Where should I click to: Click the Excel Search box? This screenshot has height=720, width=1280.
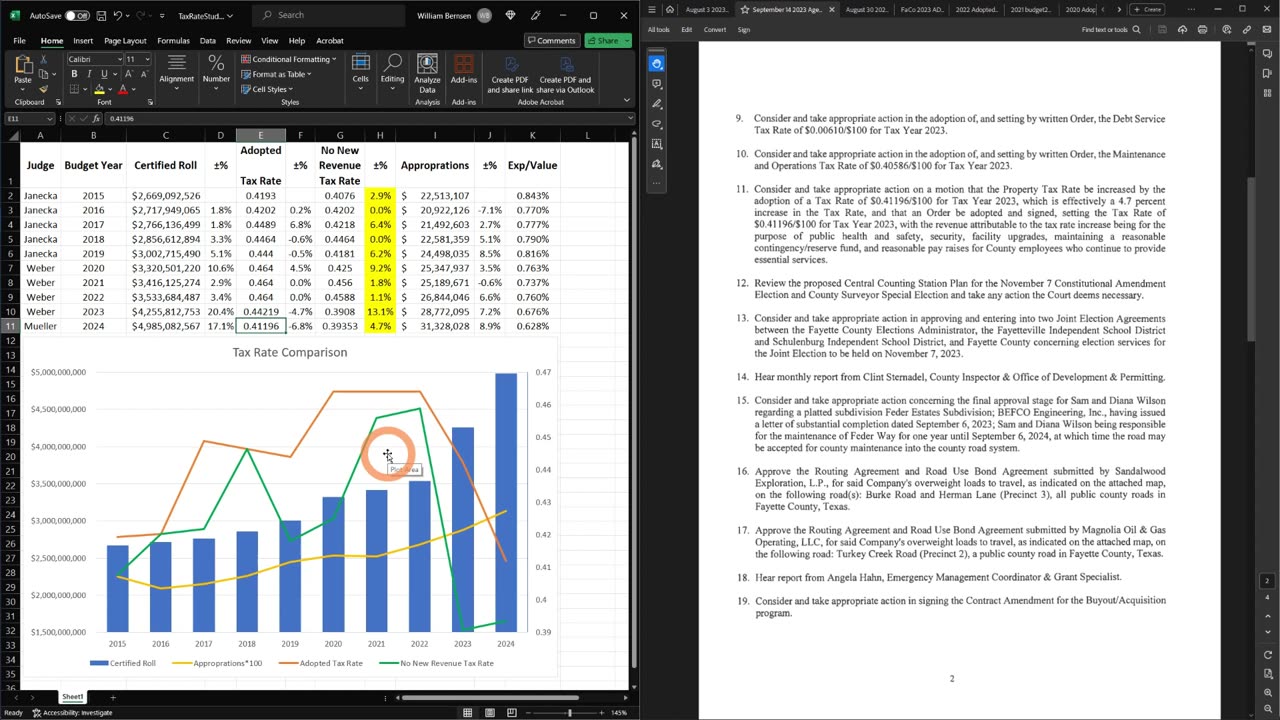[328, 15]
